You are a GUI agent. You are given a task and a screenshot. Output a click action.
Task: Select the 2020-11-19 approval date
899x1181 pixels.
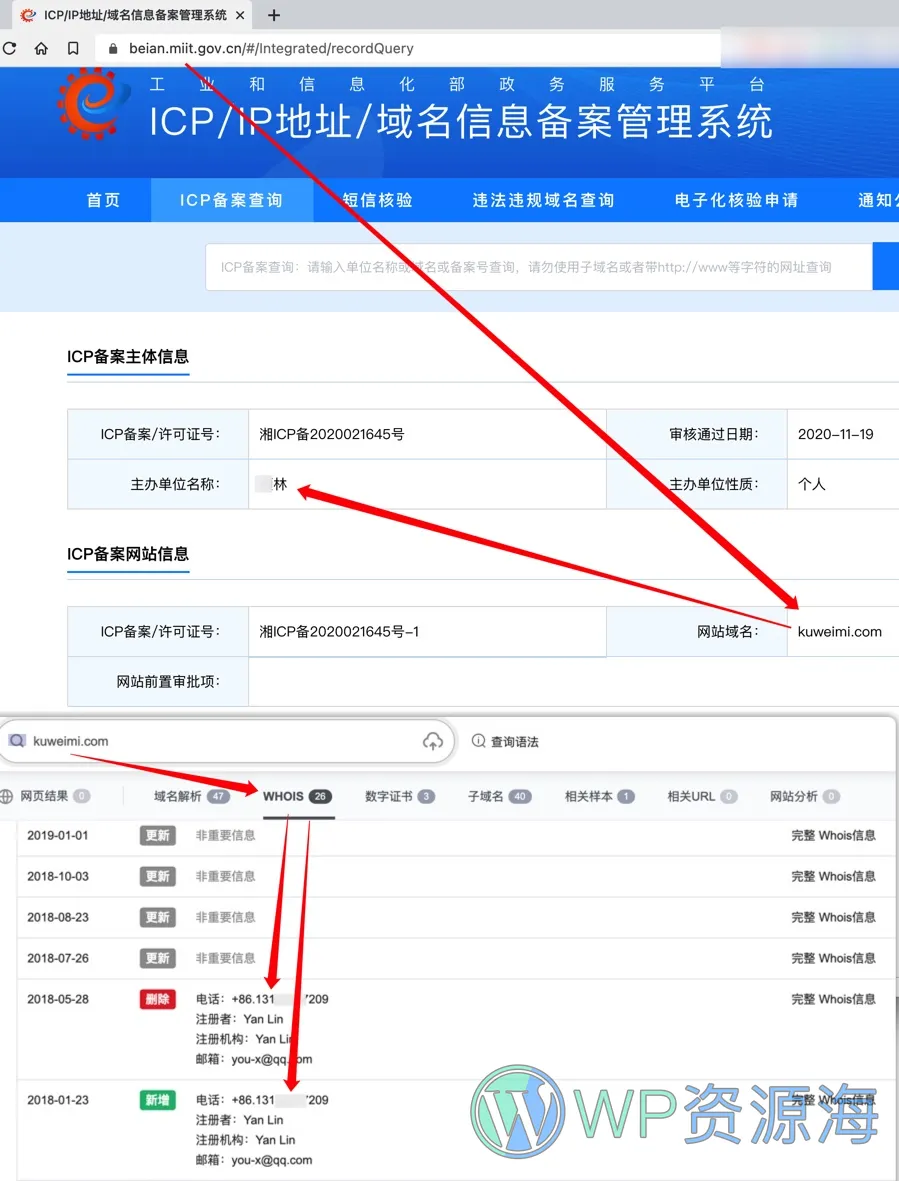click(x=836, y=435)
